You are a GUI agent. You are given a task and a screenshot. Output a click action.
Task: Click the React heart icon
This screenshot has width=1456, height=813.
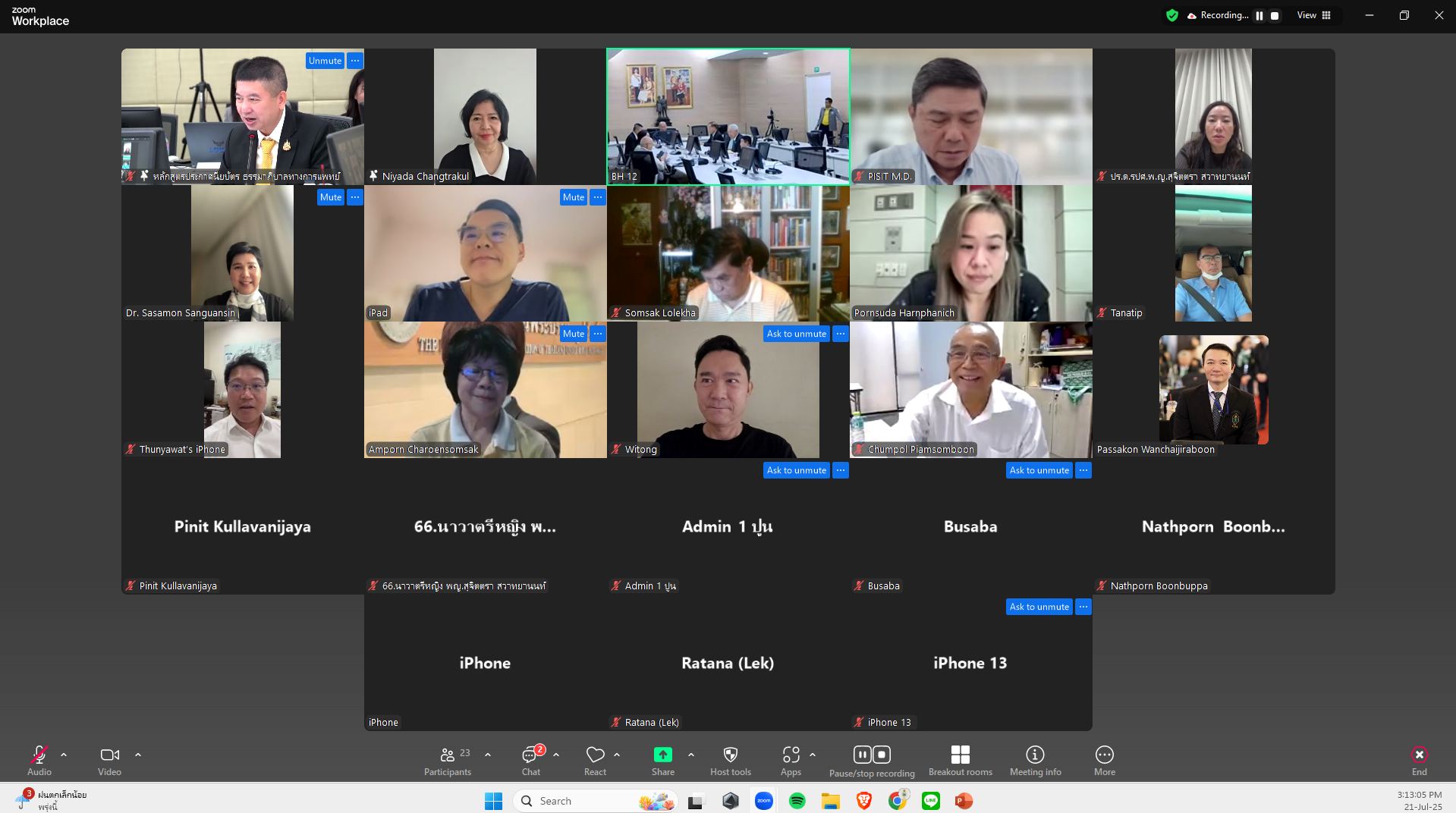[595, 760]
